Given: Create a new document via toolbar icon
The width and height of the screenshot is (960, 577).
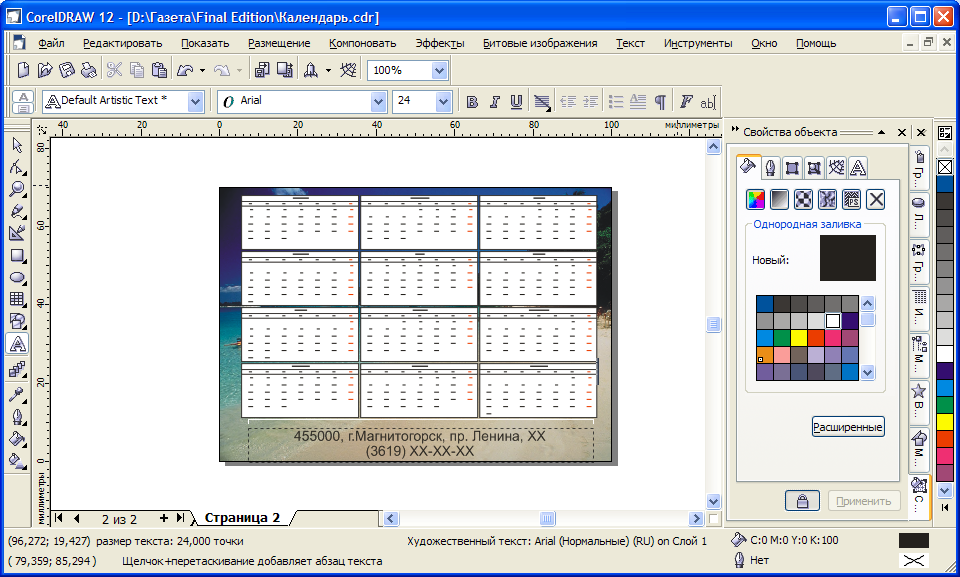Looking at the screenshot, I should 23,70.
